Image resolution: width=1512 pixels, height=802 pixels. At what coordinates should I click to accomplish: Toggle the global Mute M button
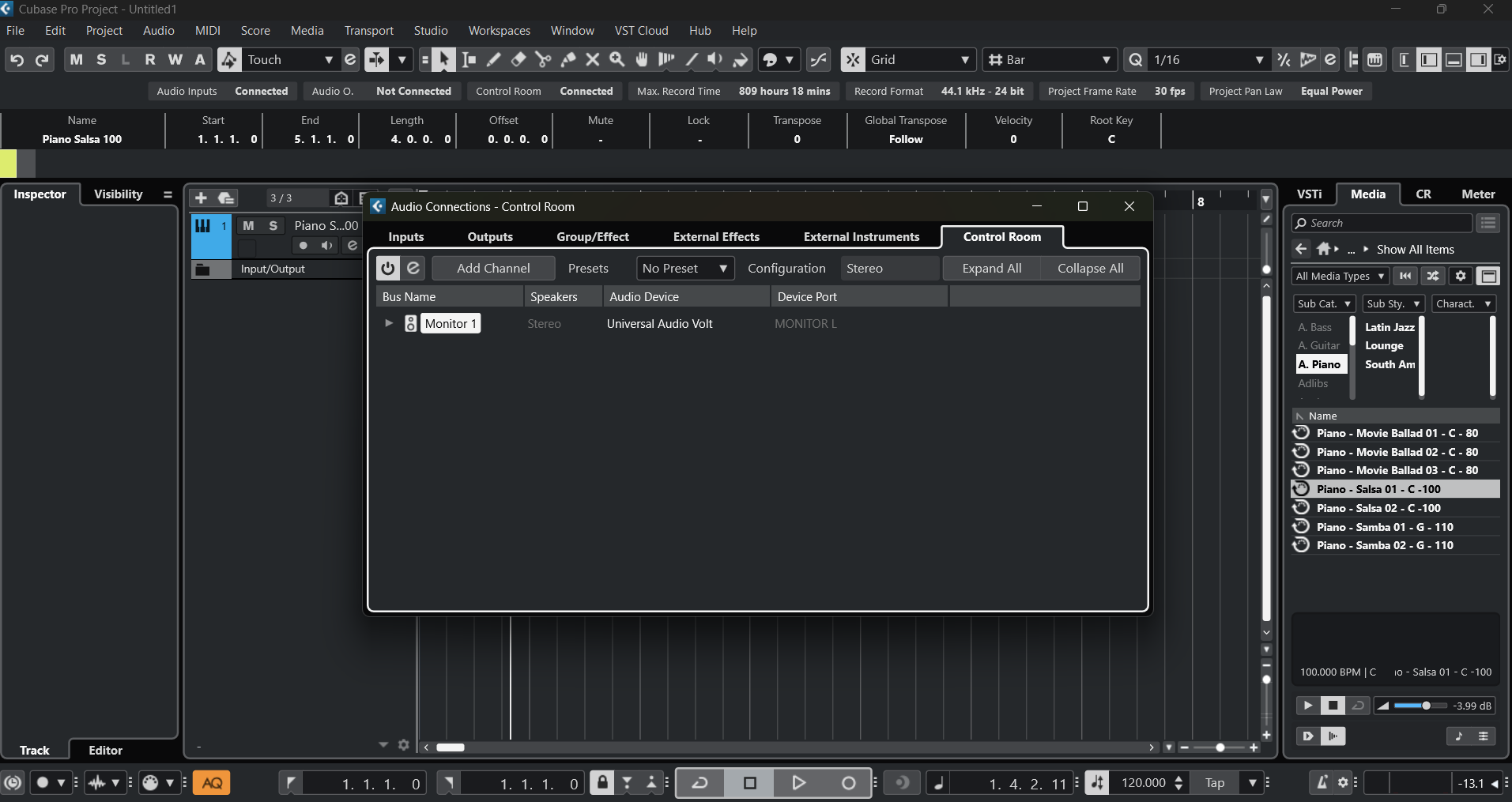click(77, 60)
